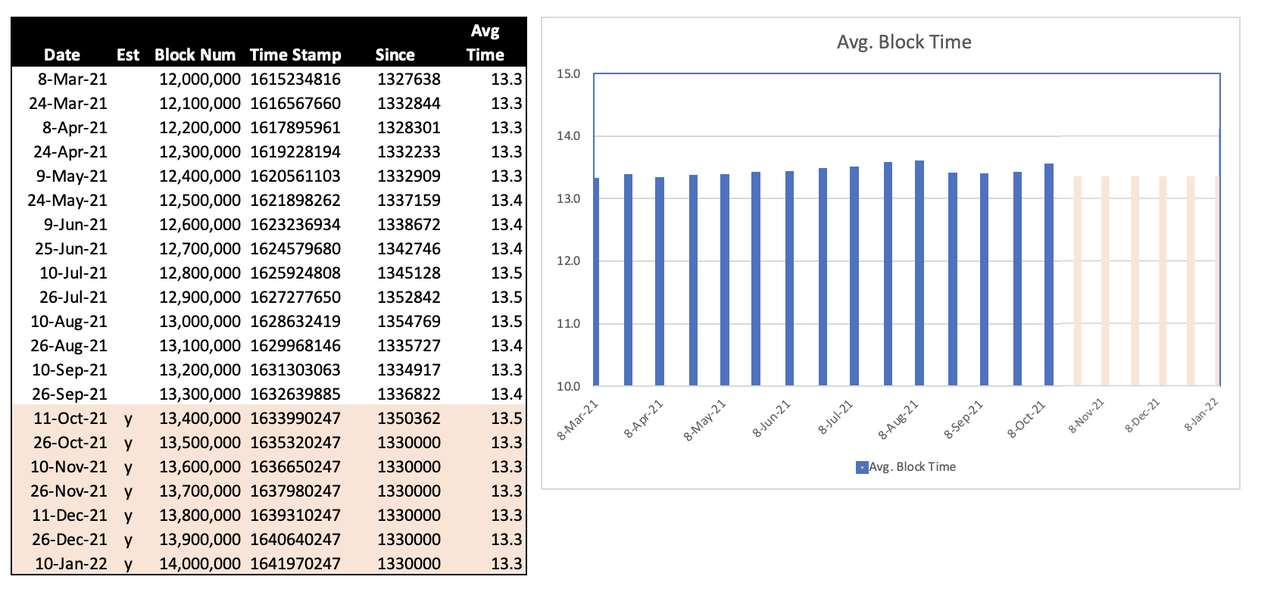The image size is (1280, 589).
Task: Click the first blue bar in the chart
Action: click(597, 282)
